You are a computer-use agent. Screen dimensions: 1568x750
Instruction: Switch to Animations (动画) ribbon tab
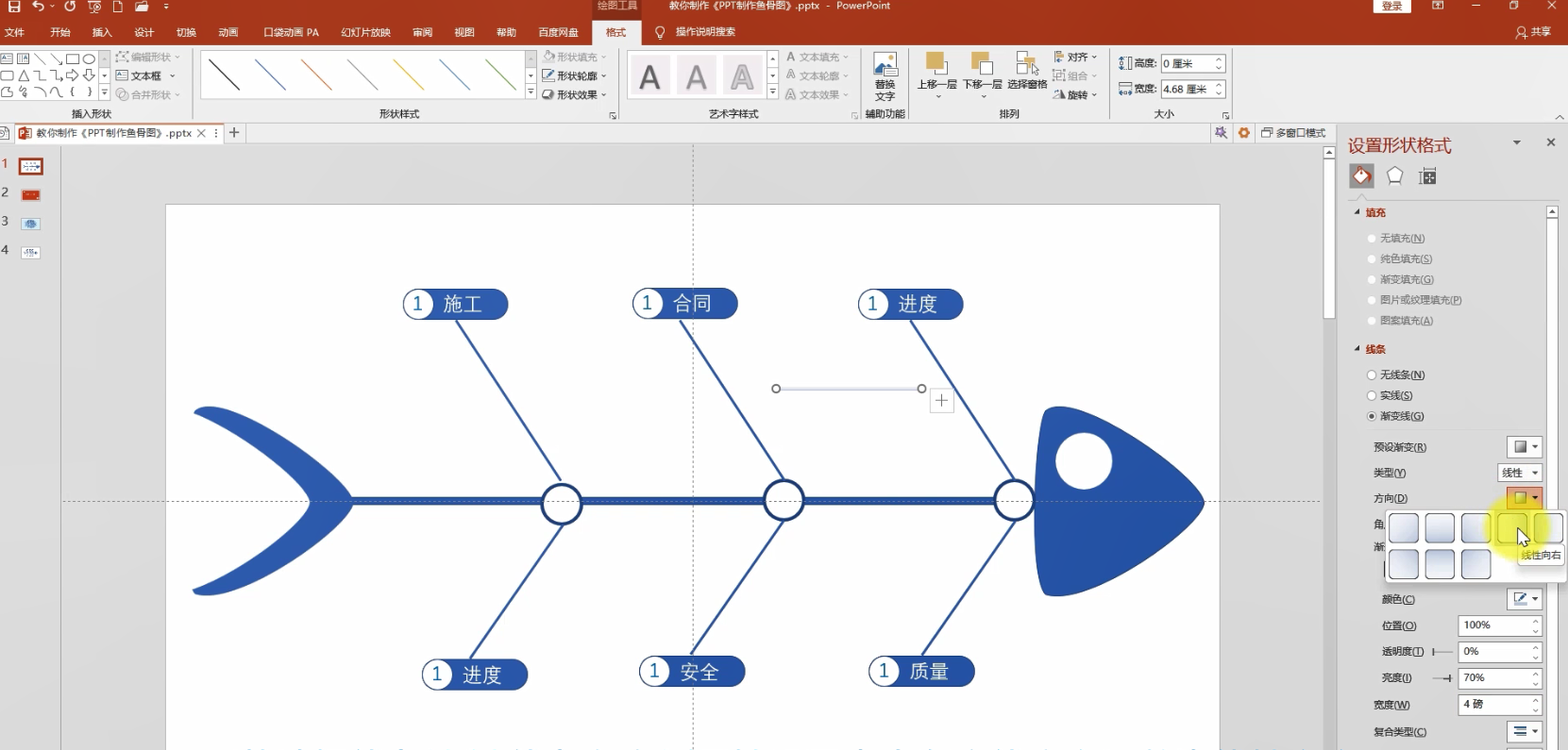[228, 32]
